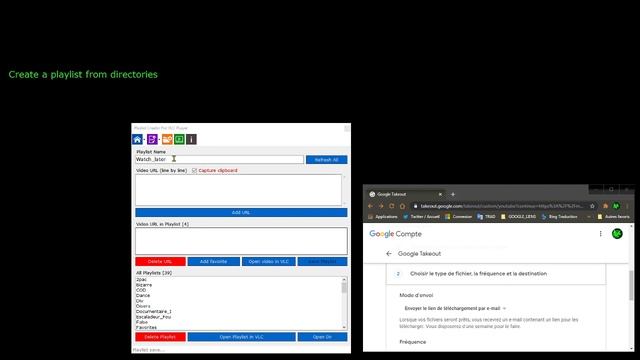Screen dimensions: 640x360
Task: Click the Add Favorite button
Action: pos(213,261)
